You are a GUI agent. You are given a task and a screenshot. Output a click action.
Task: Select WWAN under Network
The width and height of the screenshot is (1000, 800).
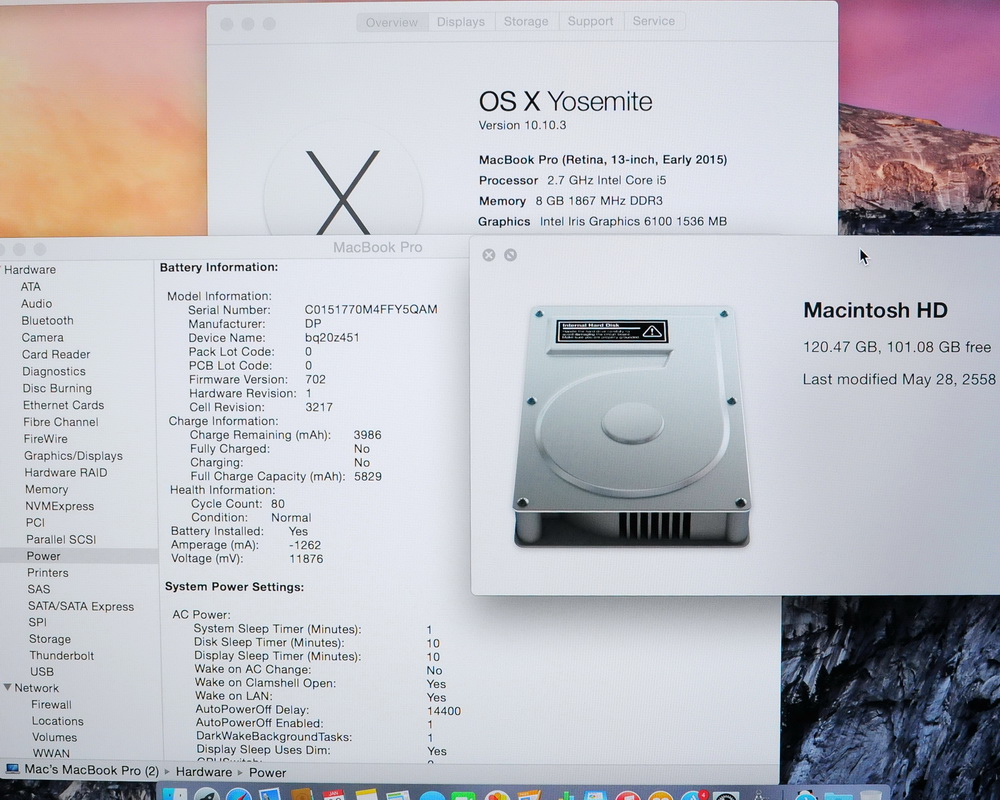click(51, 753)
